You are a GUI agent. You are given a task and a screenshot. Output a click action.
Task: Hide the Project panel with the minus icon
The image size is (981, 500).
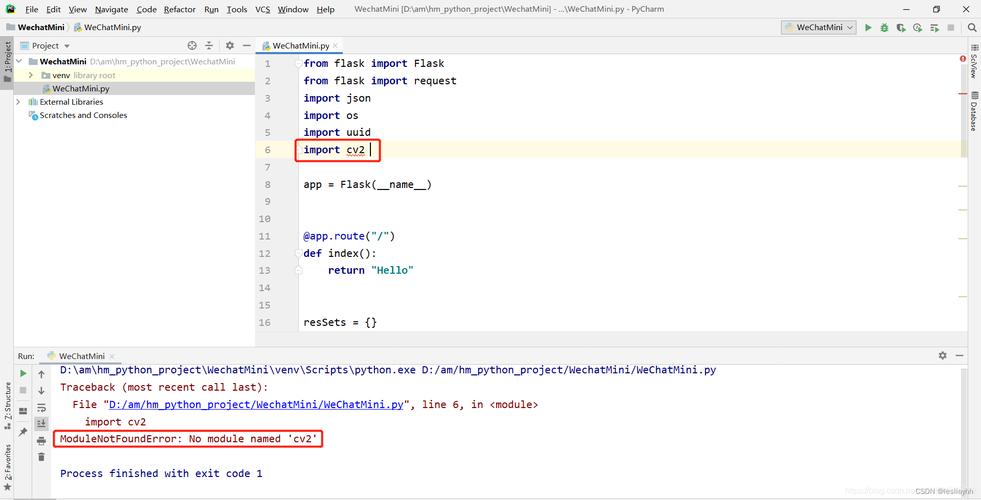(x=247, y=46)
